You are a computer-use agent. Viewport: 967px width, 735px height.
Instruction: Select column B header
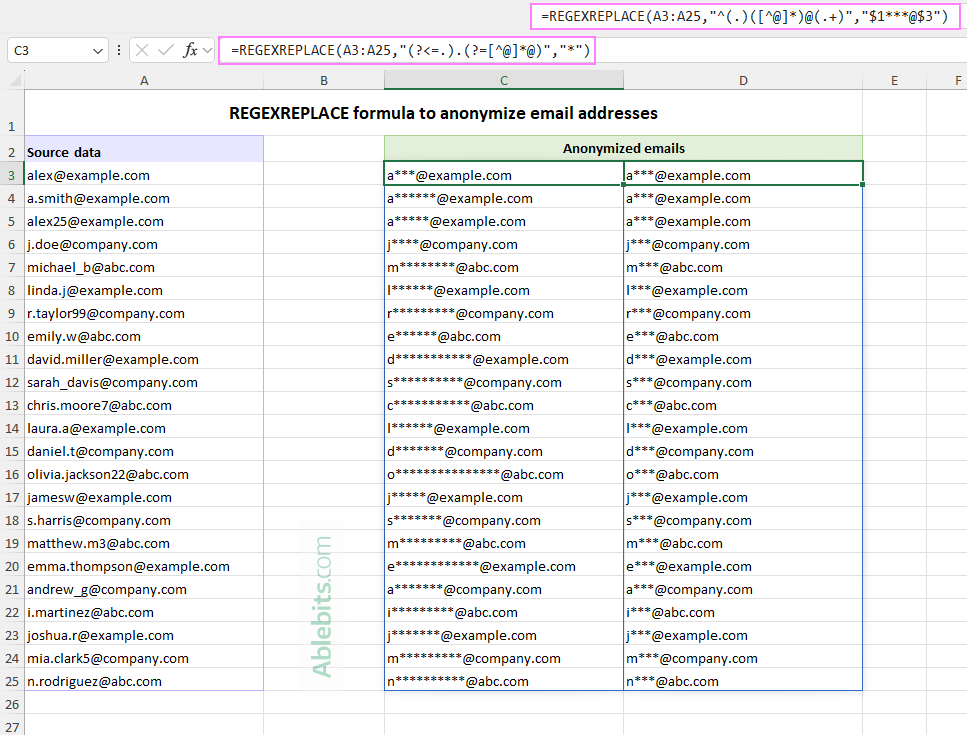(324, 80)
